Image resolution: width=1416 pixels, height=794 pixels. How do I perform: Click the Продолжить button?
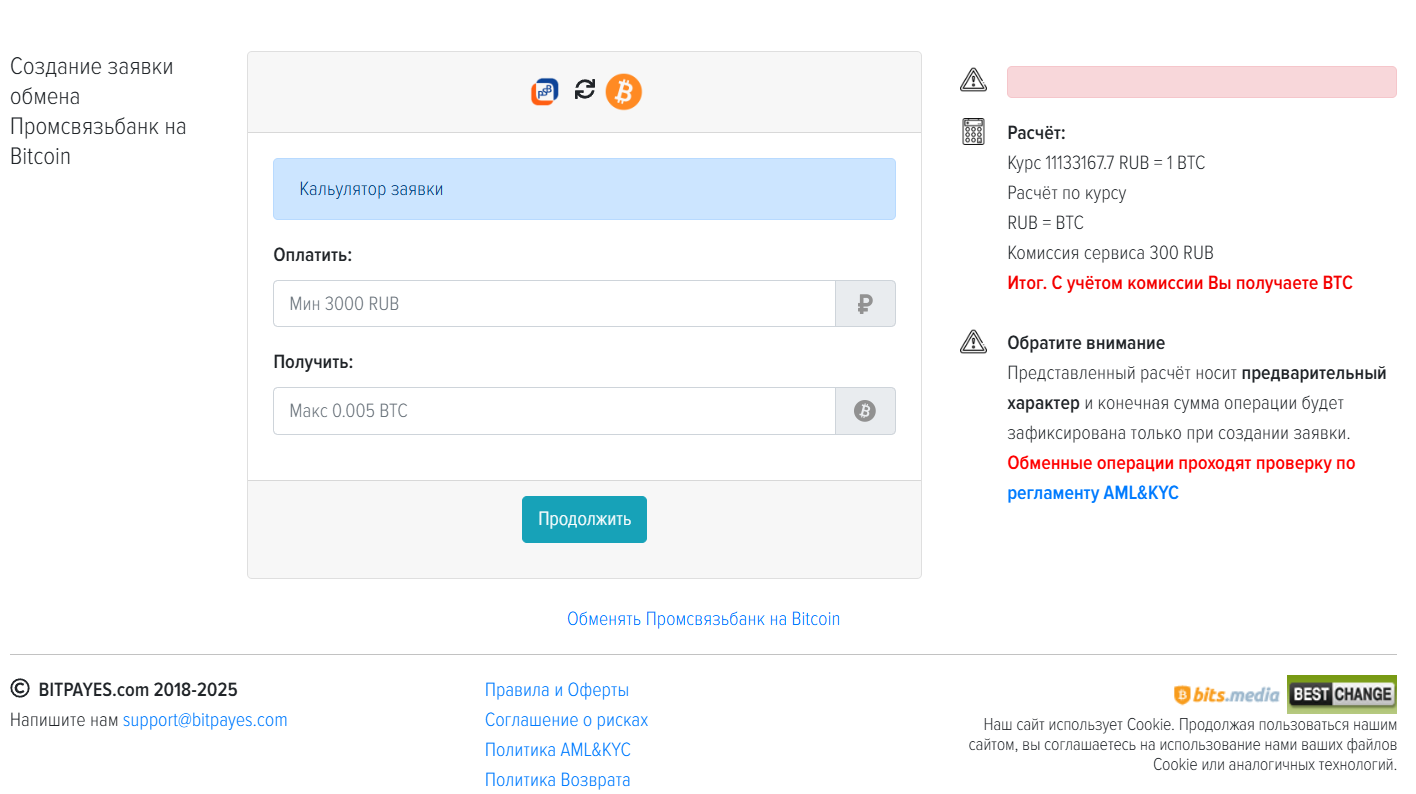[x=584, y=520]
